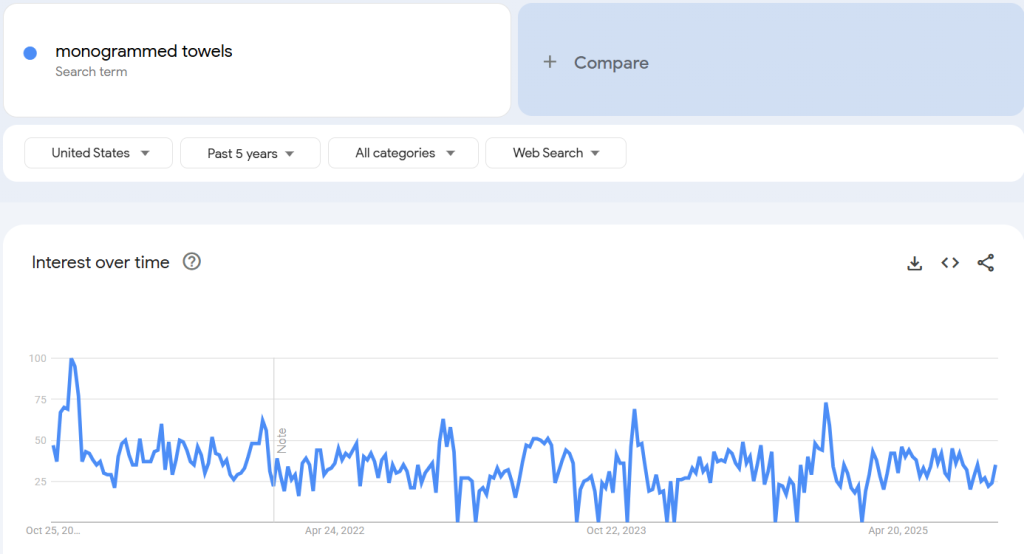Image resolution: width=1024 pixels, height=554 pixels.
Task: Open the Interest over time help icon
Action: [192, 262]
